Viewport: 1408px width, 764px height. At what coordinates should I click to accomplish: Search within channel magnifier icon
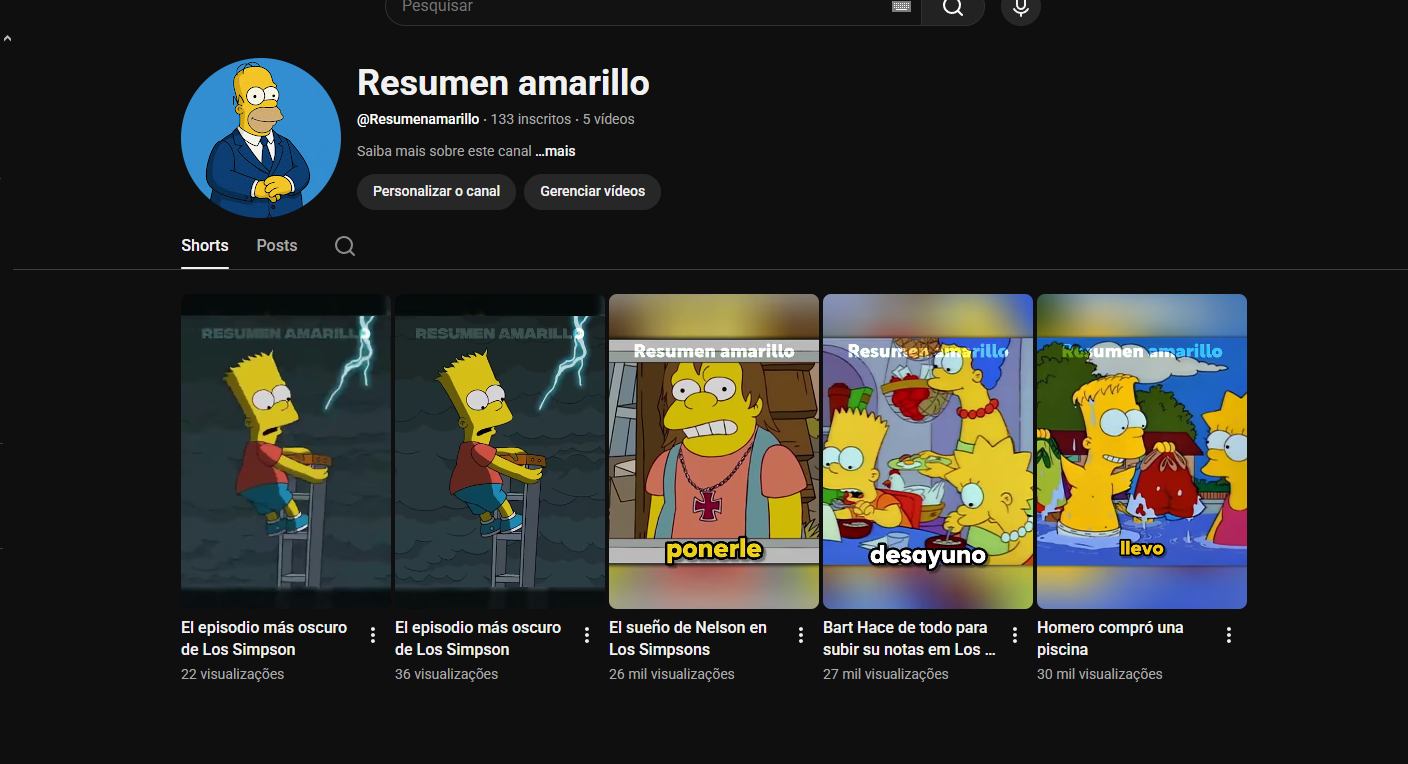[345, 246]
